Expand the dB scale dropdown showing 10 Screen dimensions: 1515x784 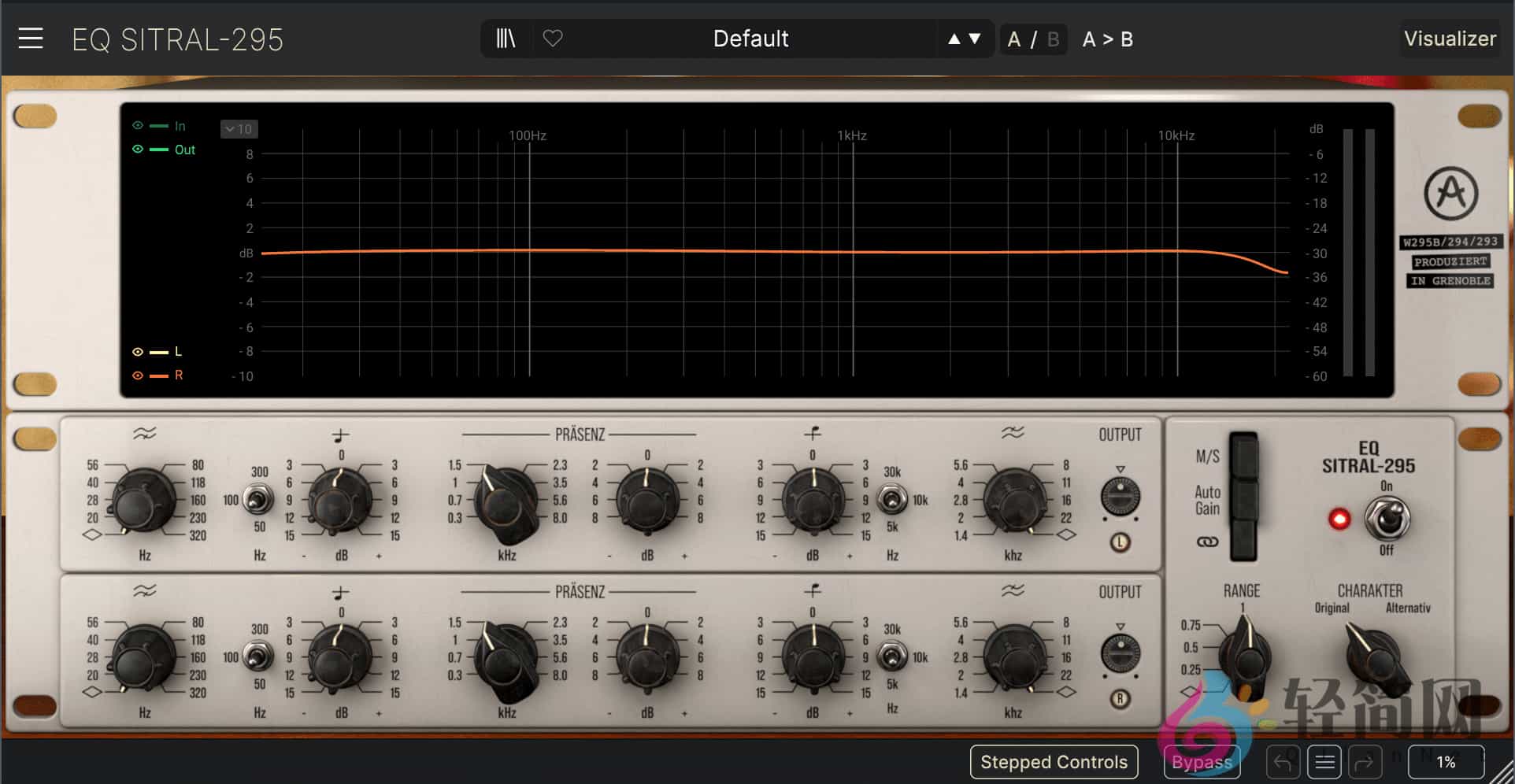[x=239, y=128]
